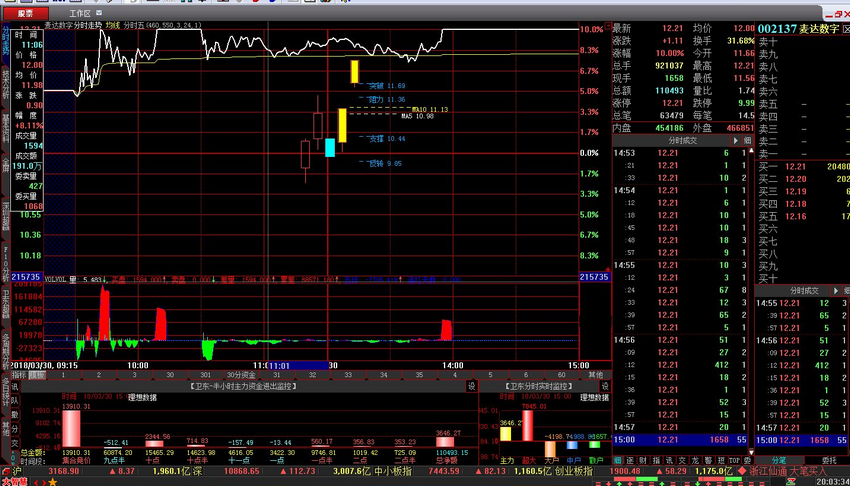This screenshot has height=486, width=850.
Task: Select 技术分析 in the left vertical sidebar
Action: [5, 84]
